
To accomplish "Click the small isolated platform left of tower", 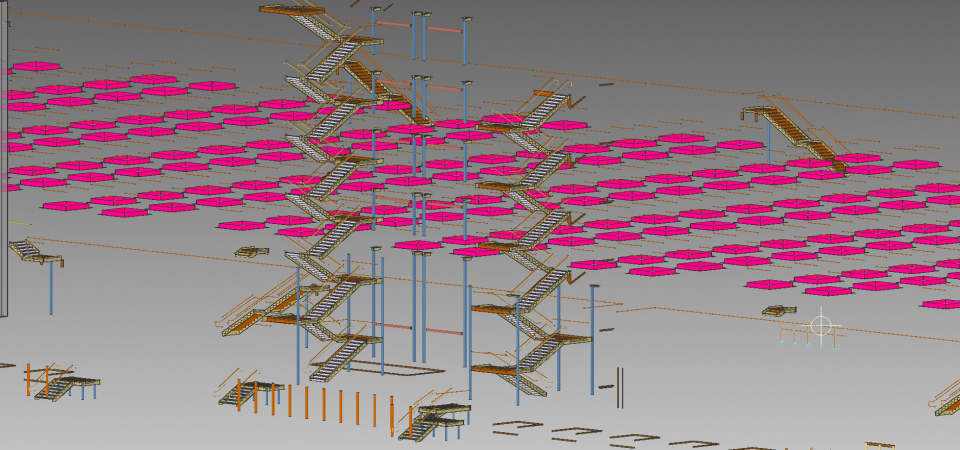I will click(x=252, y=252).
